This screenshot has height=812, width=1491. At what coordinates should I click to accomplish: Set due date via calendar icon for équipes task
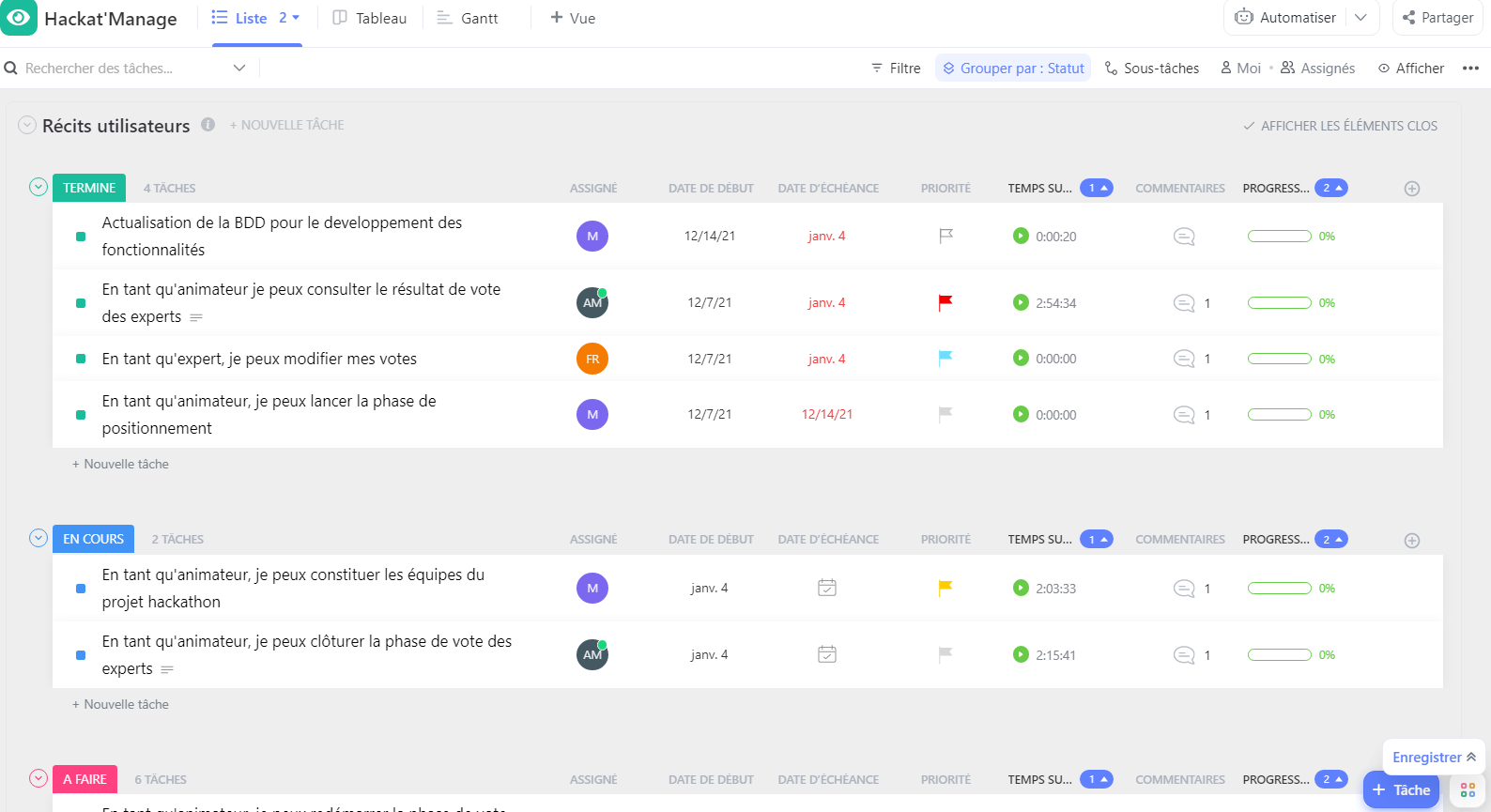tap(826, 588)
